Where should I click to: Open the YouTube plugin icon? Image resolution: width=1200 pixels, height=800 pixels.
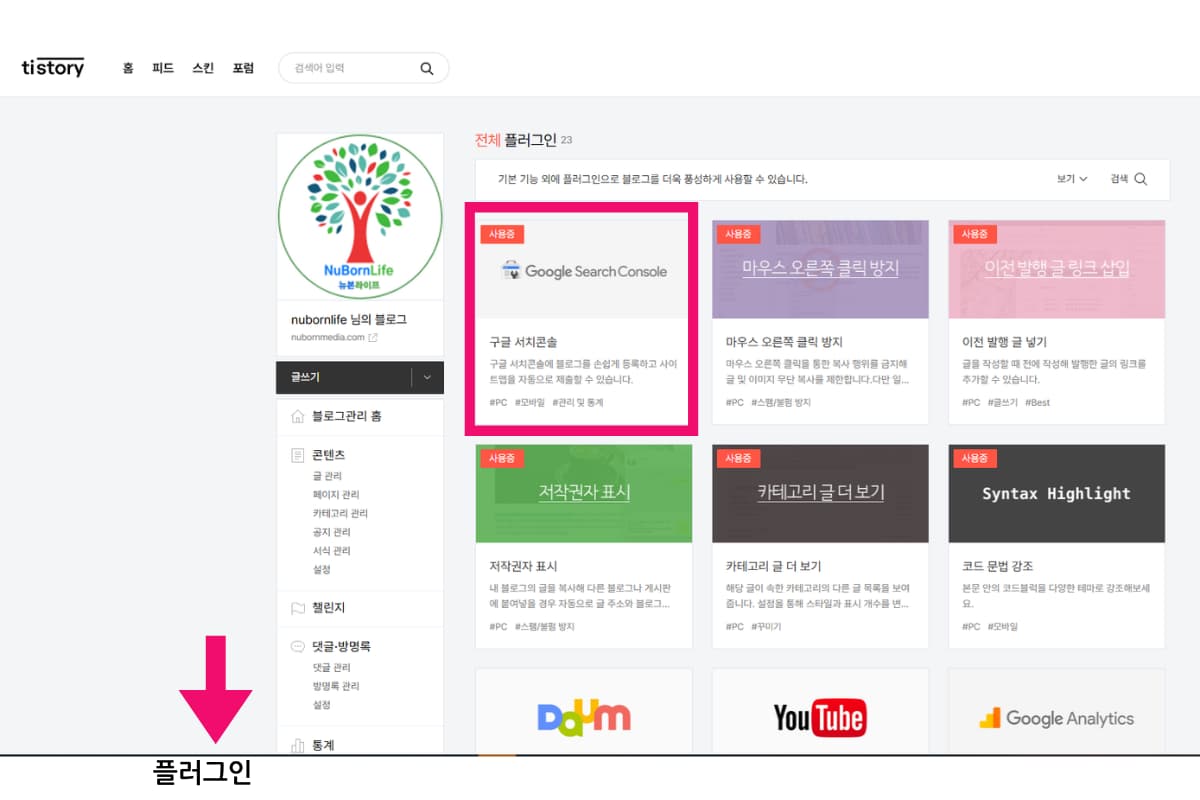[819, 716]
